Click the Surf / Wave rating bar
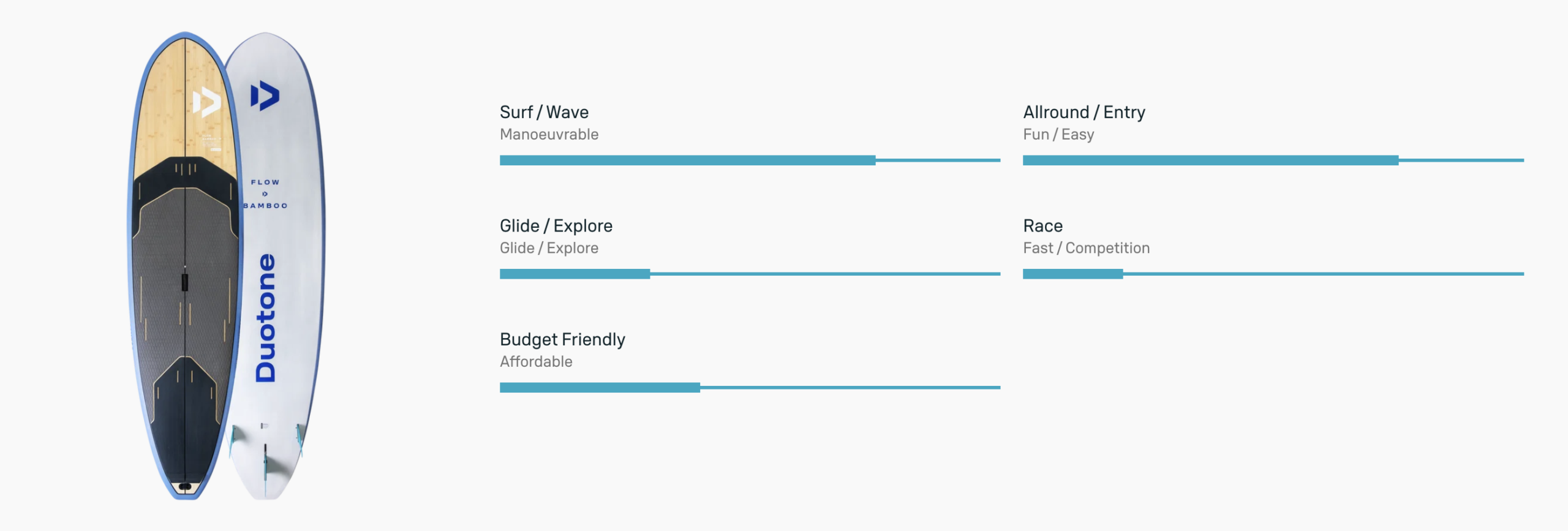Image resolution: width=1568 pixels, height=531 pixels. coord(750,160)
